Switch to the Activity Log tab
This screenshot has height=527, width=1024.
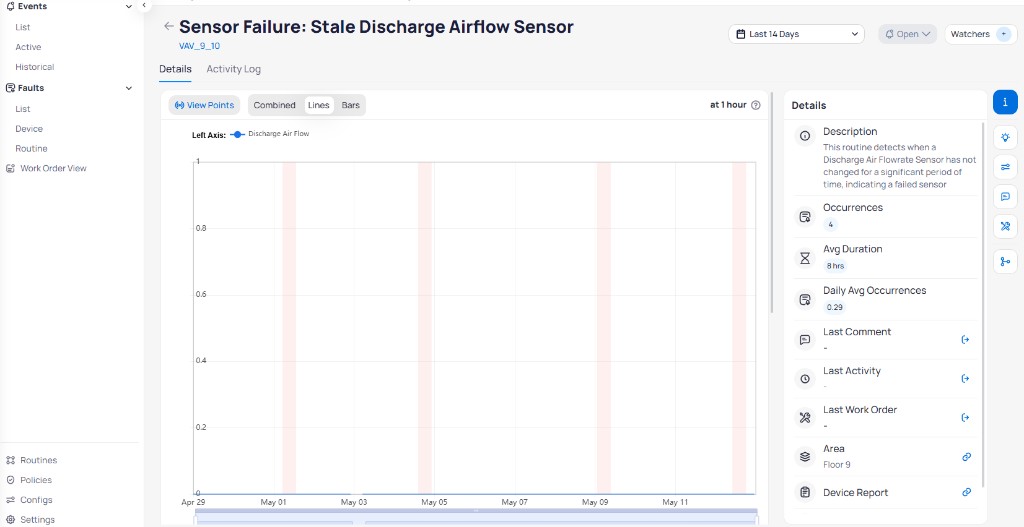233,69
